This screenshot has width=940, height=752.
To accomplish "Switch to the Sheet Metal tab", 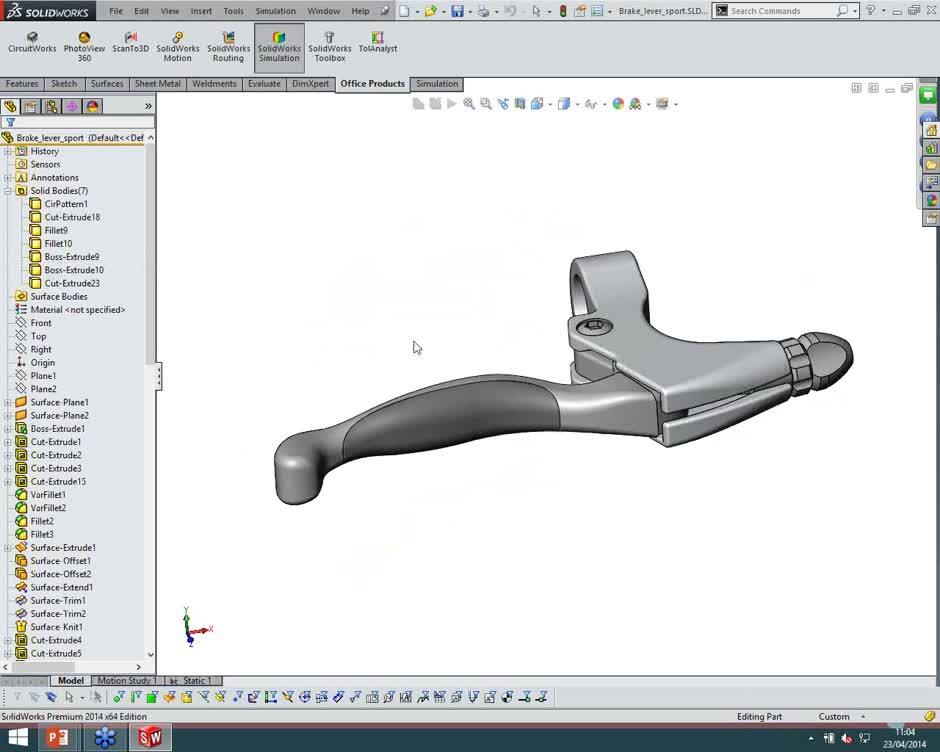I will (157, 84).
